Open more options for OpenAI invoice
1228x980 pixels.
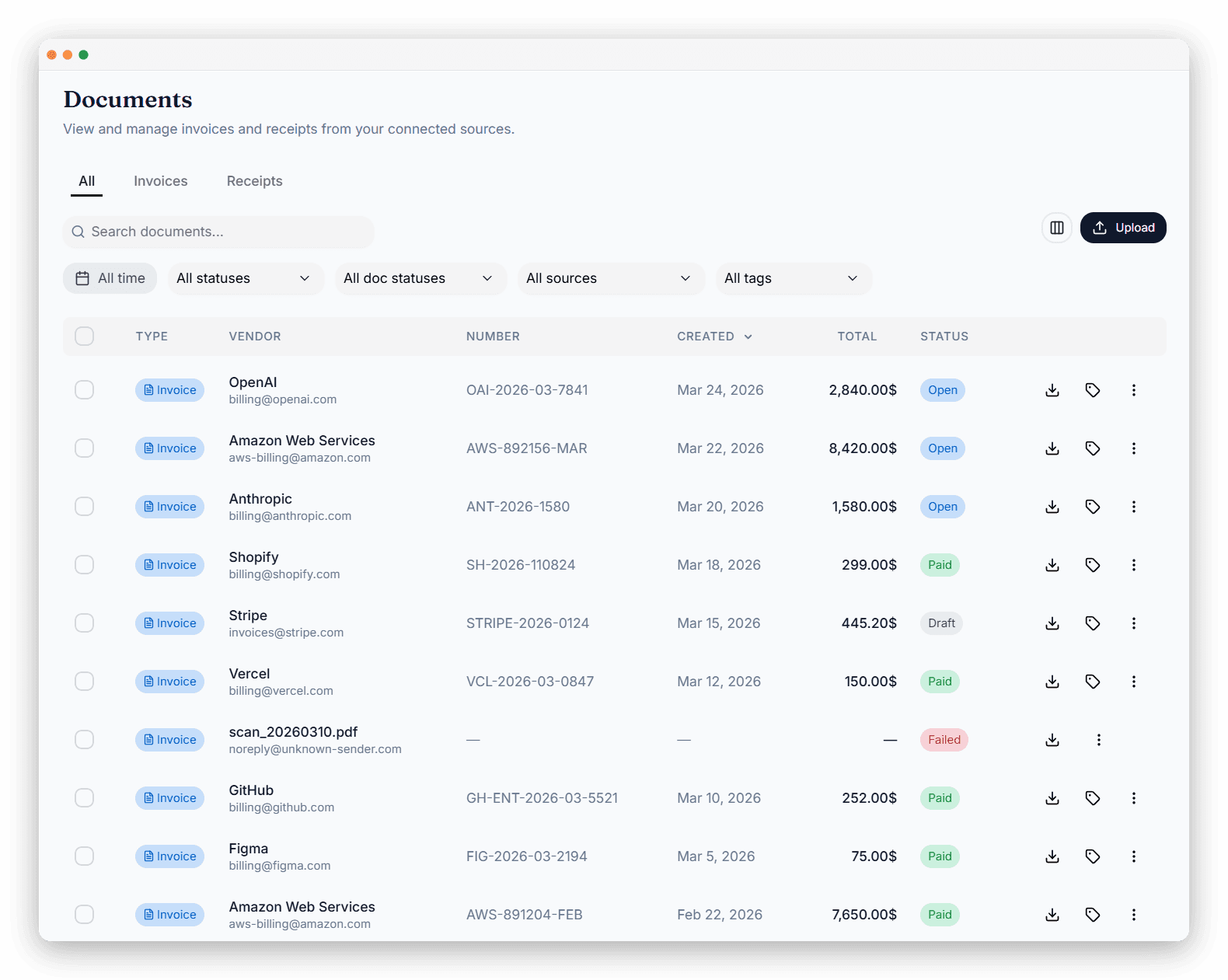point(1134,390)
